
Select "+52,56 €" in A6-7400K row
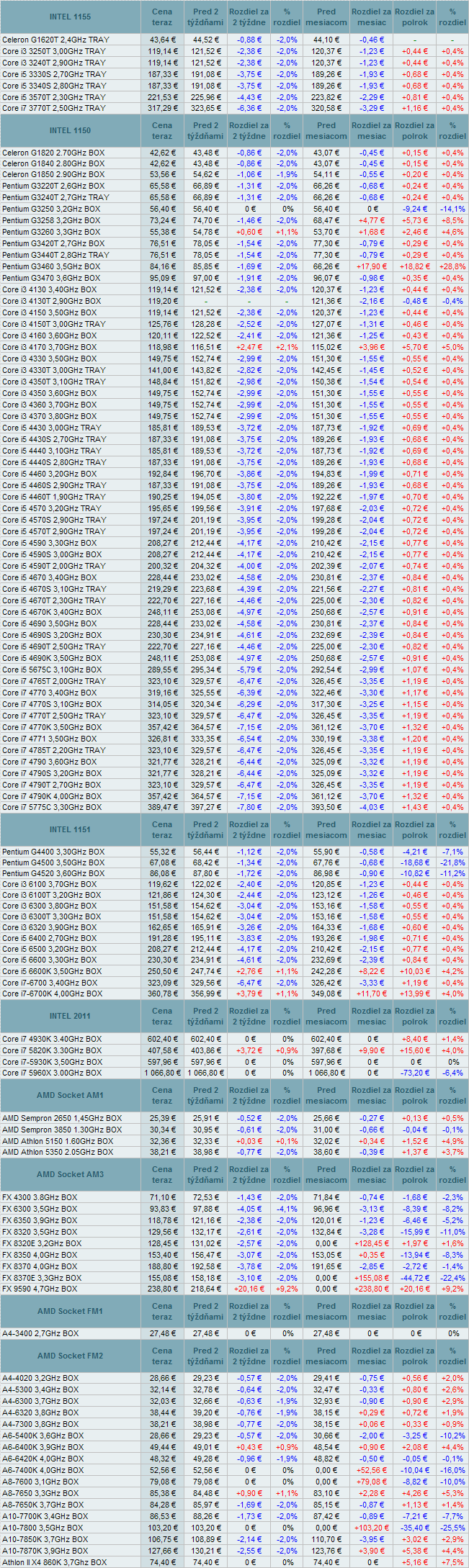pyautogui.click(x=372, y=1470)
